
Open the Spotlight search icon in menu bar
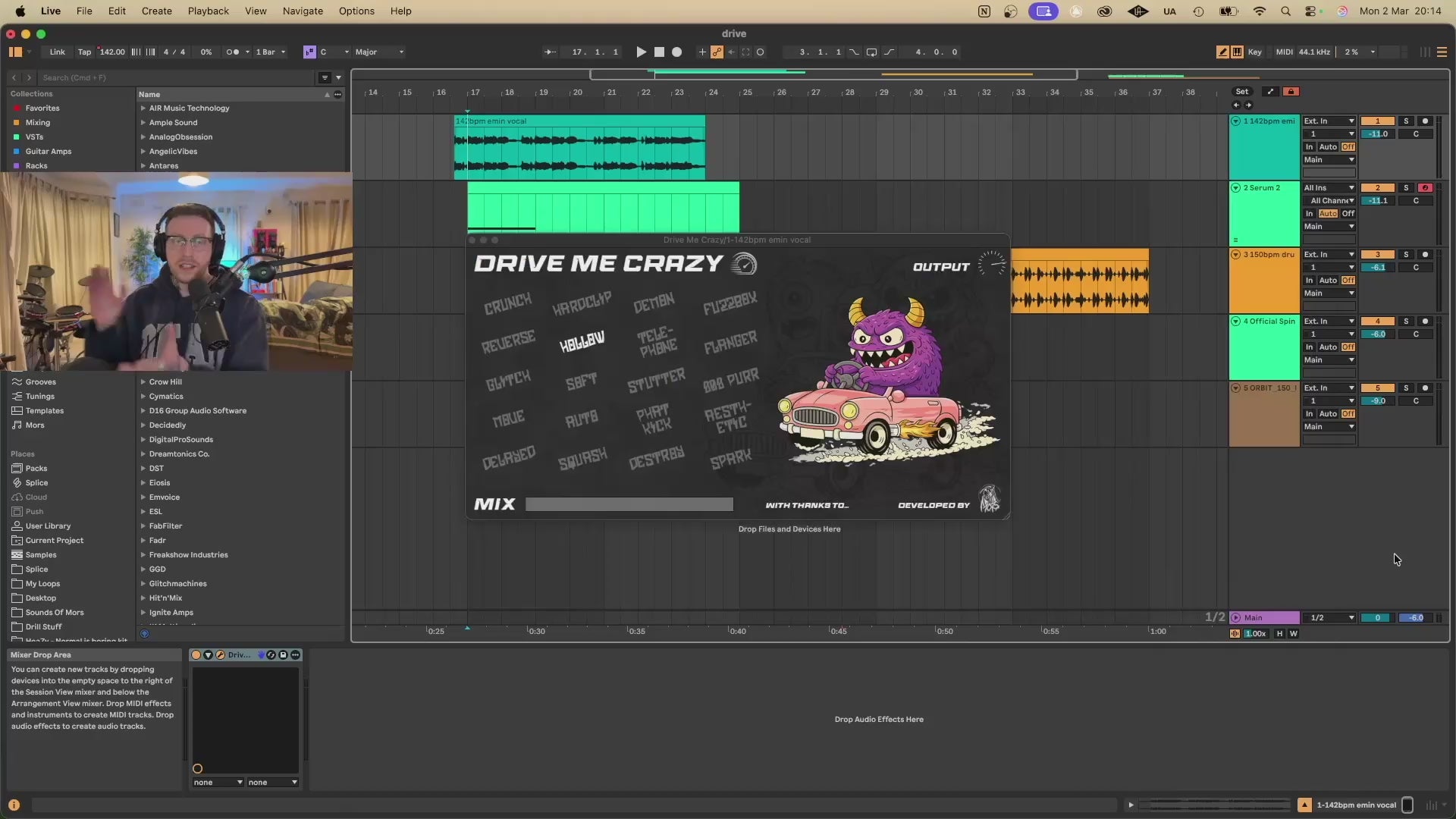(x=1285, y=11)
